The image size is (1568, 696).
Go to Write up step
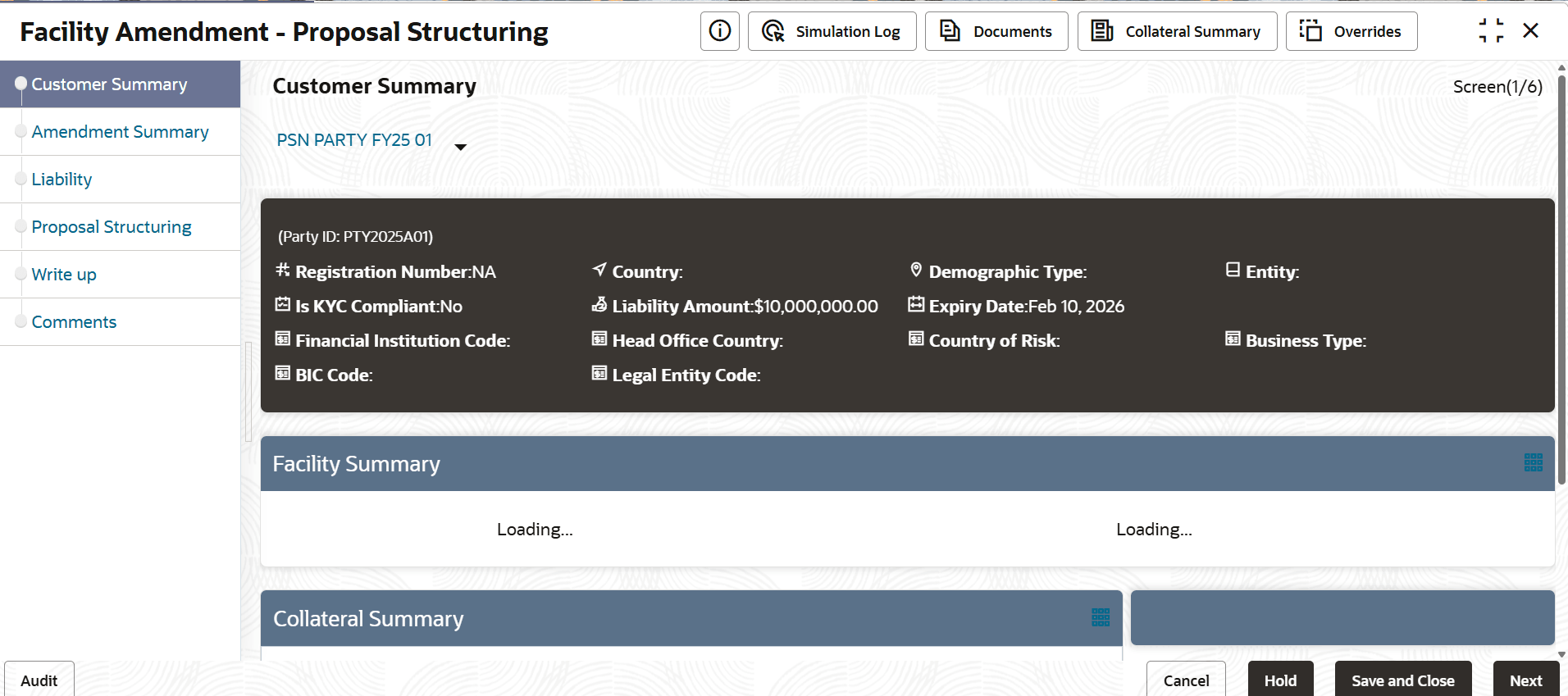(x=120, y=274)
